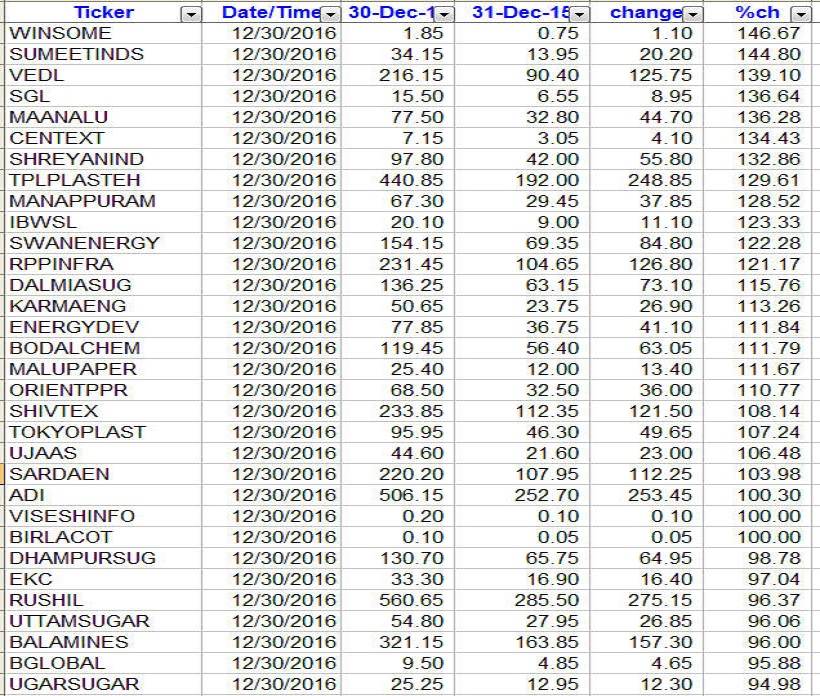
Task: Click the 132.86 percent for SHREYANIND
Action: pos(769,159)
